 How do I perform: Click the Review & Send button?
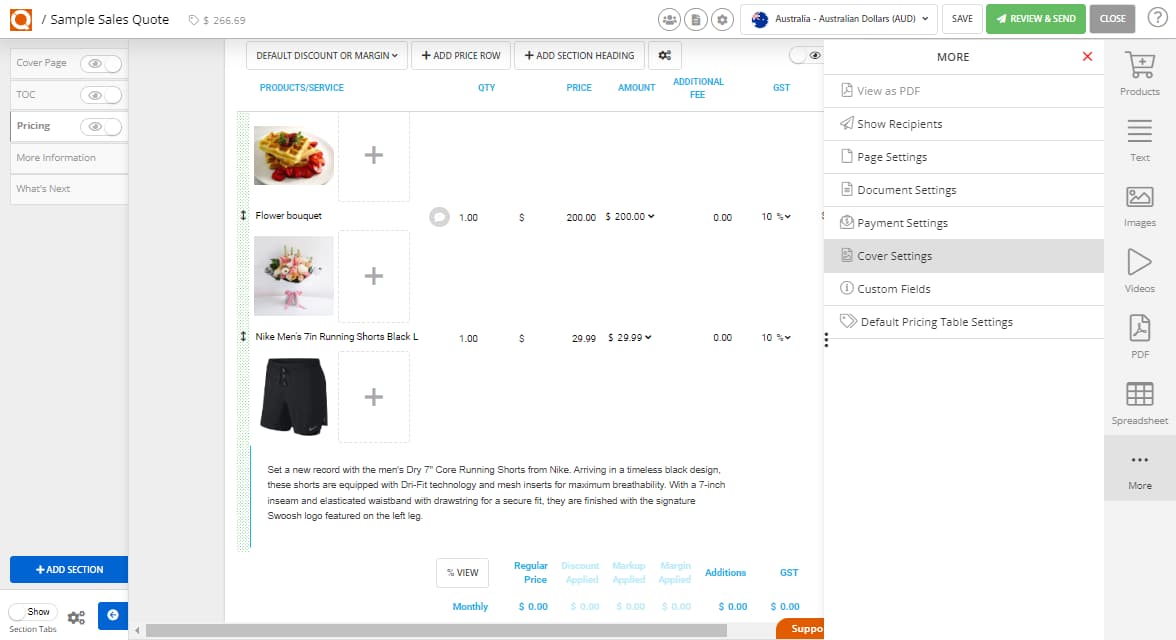1035,18
